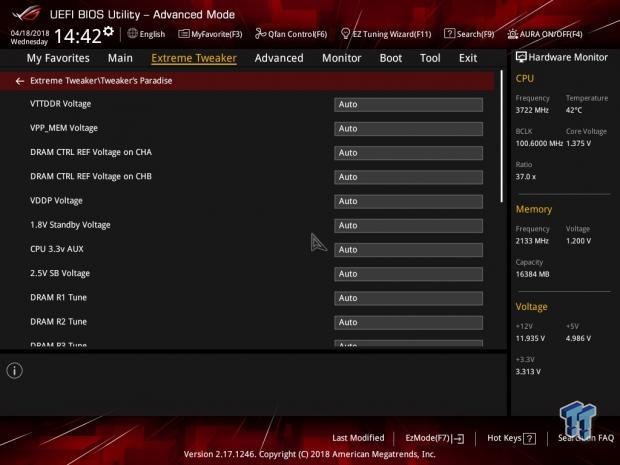Viewport: 620px width, 465px height.
Task: Click the Hot Keys question mark icon
Action: (x=530, y=439)
